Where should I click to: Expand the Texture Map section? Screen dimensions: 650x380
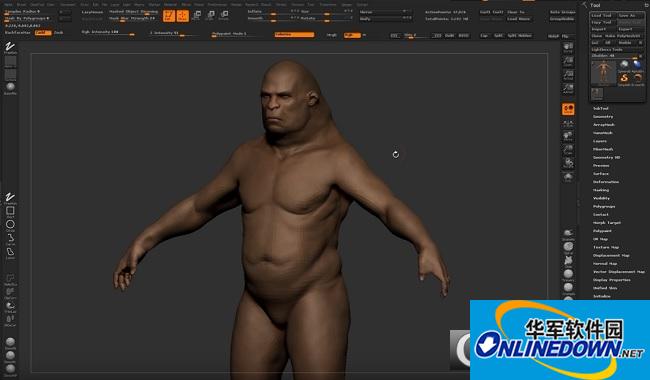(606, 247)
